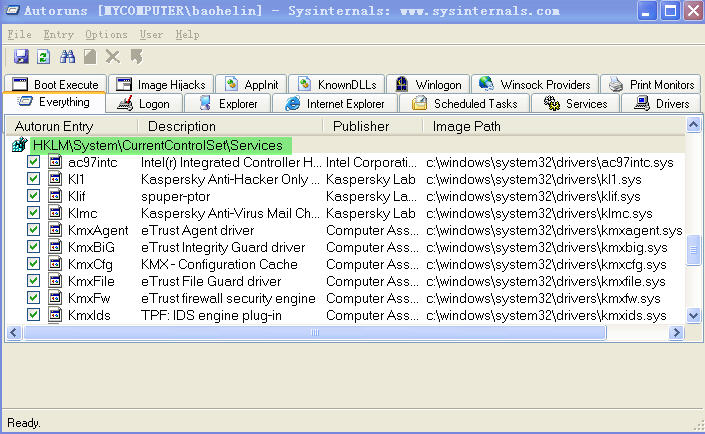Toggle the KmxCfg checkbox

pos(33,264)
